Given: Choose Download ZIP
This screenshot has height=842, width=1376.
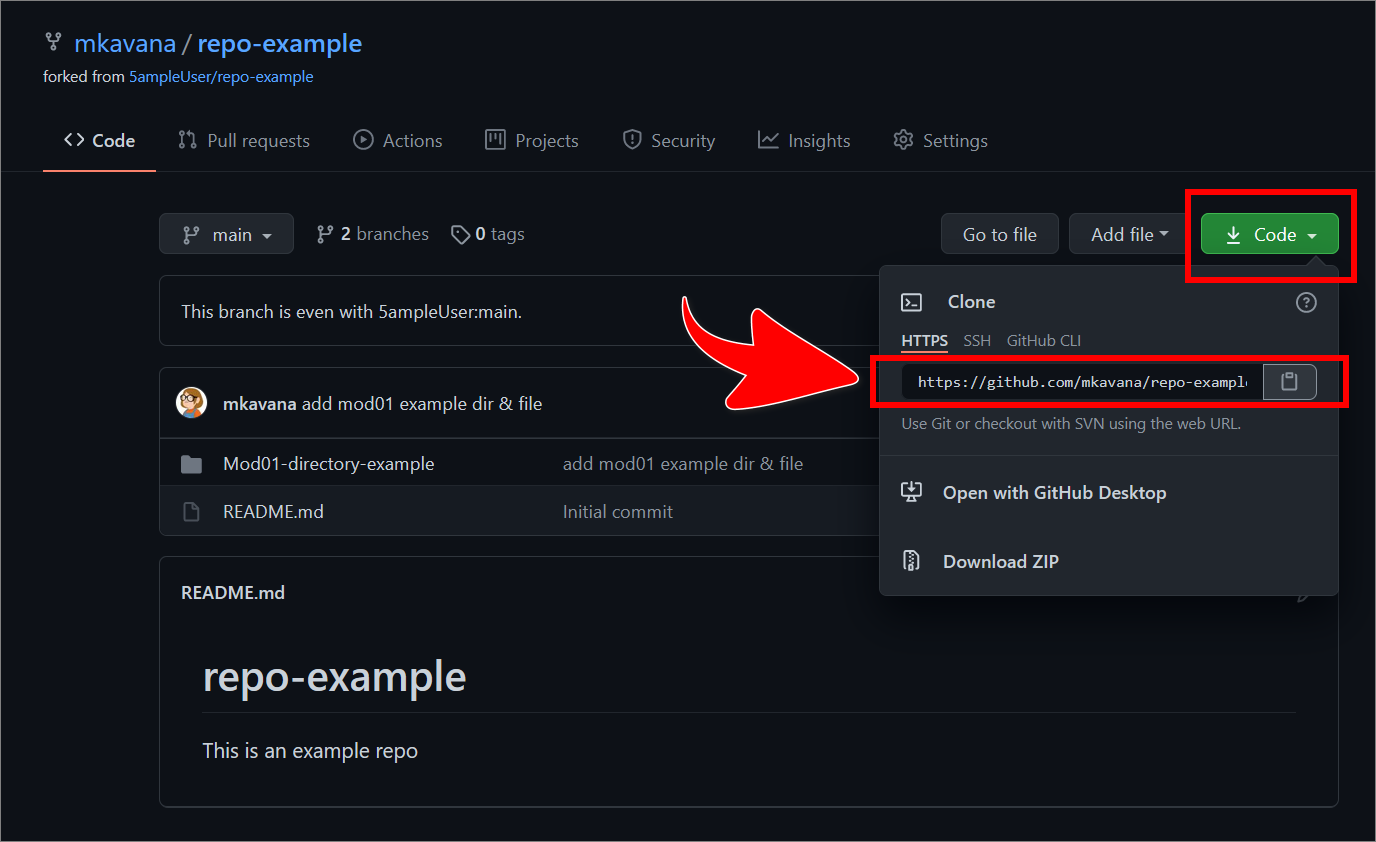Looking at the screenshot, I should coord(1001,562).
